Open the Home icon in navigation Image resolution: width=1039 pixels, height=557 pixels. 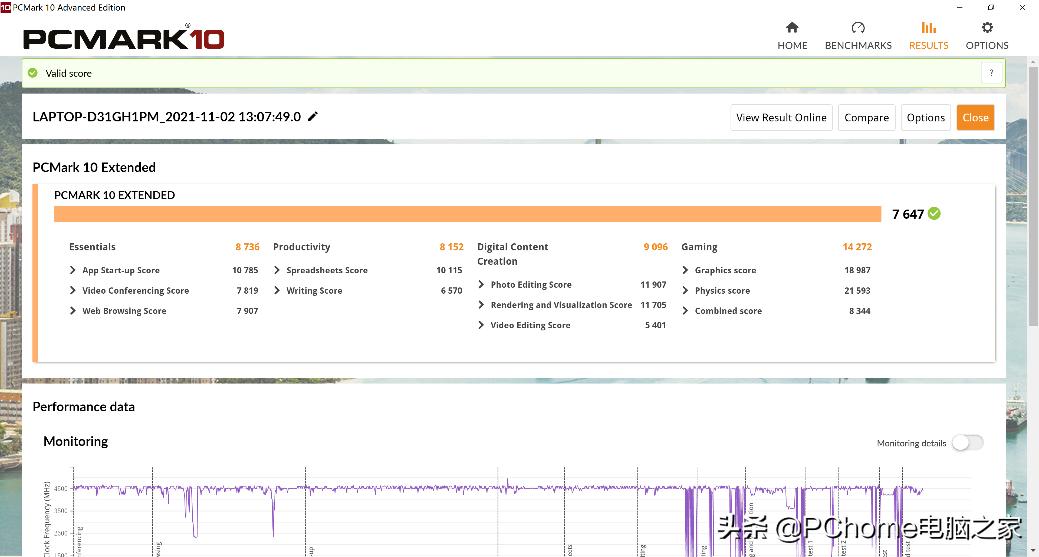792,28
